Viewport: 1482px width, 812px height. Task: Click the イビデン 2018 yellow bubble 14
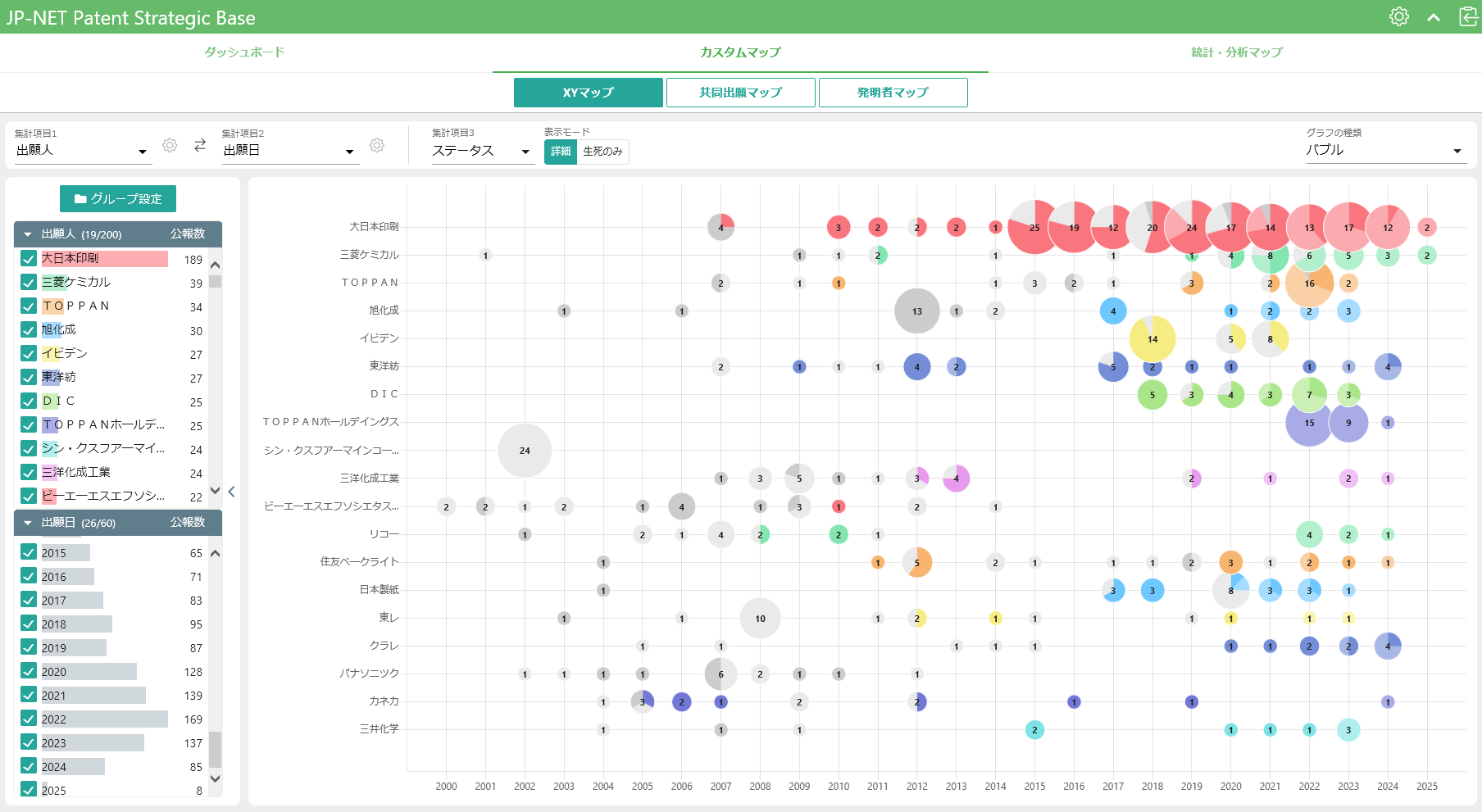(x=1152, y=338)
